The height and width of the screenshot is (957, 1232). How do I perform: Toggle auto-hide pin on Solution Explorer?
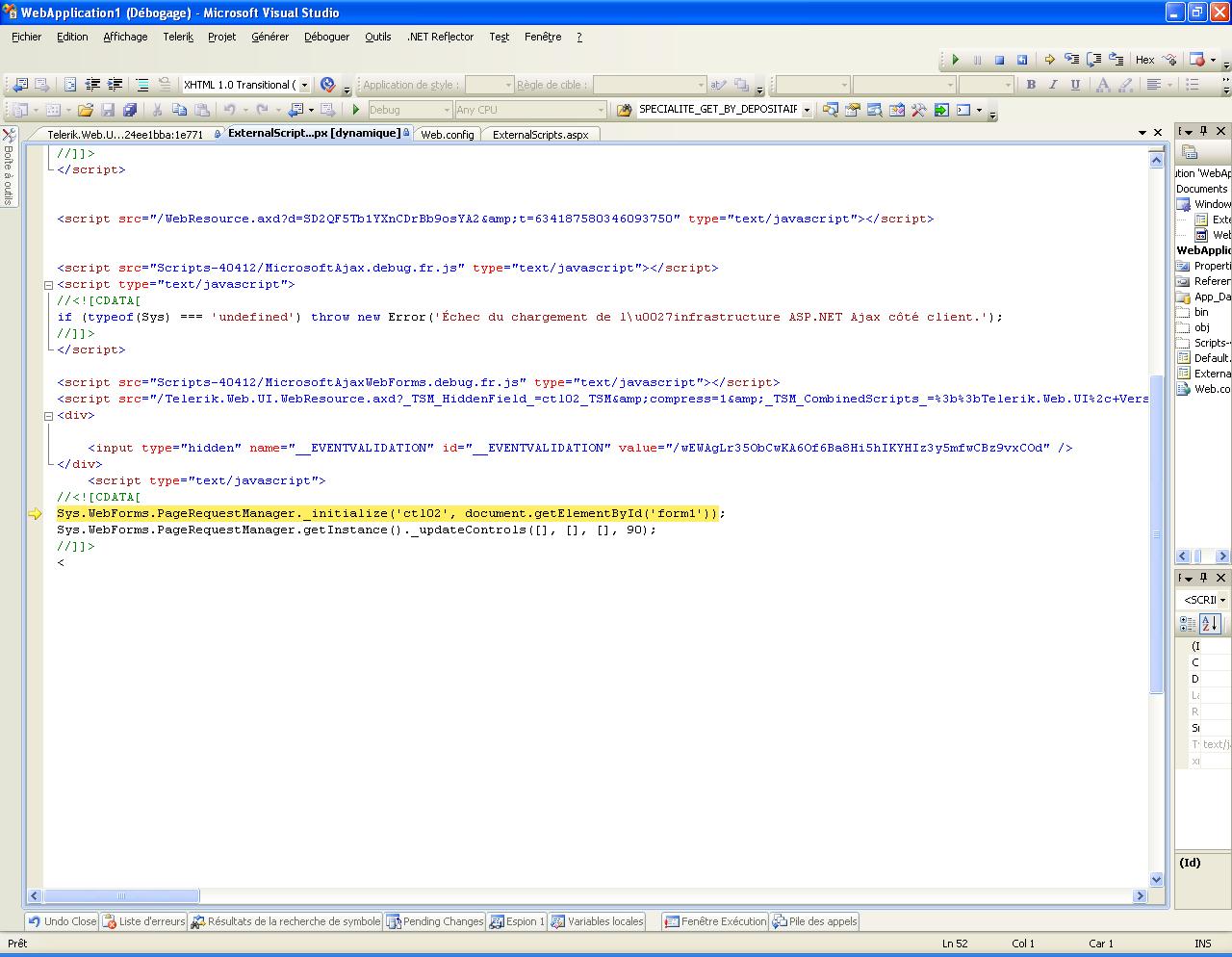tap(1203, 131)
